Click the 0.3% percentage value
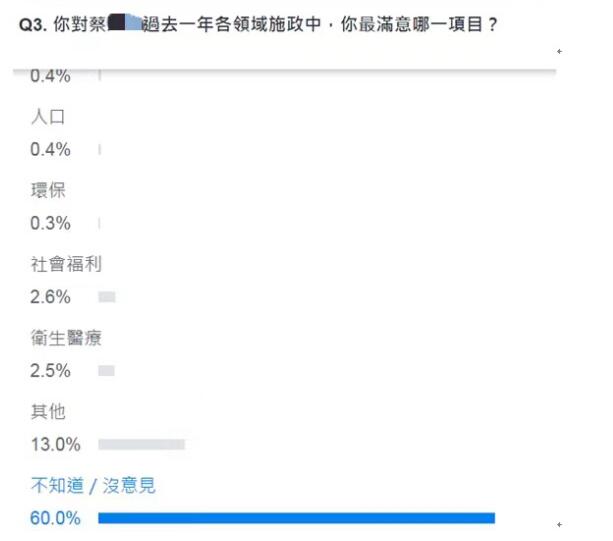Image resolution: width=613 pixels, height=541 pixels. tap(51, 223)
